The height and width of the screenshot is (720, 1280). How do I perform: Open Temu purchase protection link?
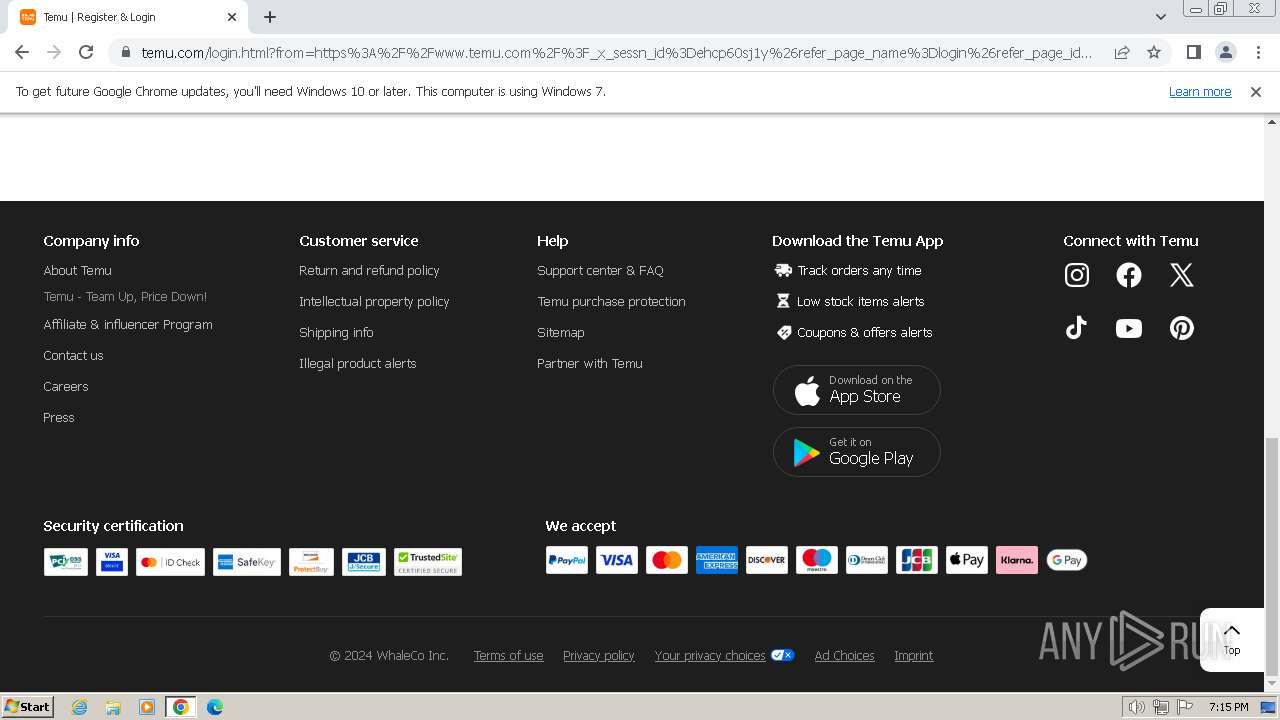[611, 301]
